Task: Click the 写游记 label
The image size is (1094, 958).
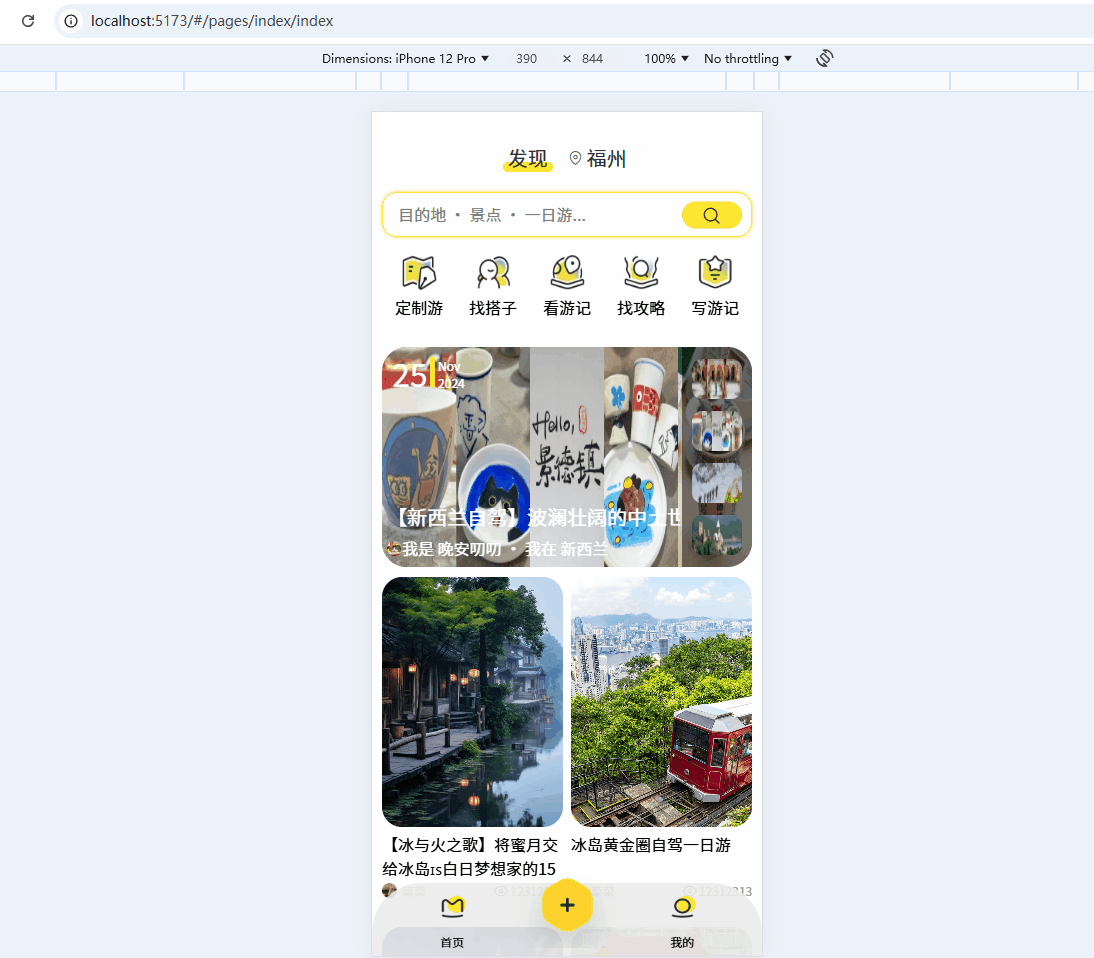Action: tap(715, 308)
